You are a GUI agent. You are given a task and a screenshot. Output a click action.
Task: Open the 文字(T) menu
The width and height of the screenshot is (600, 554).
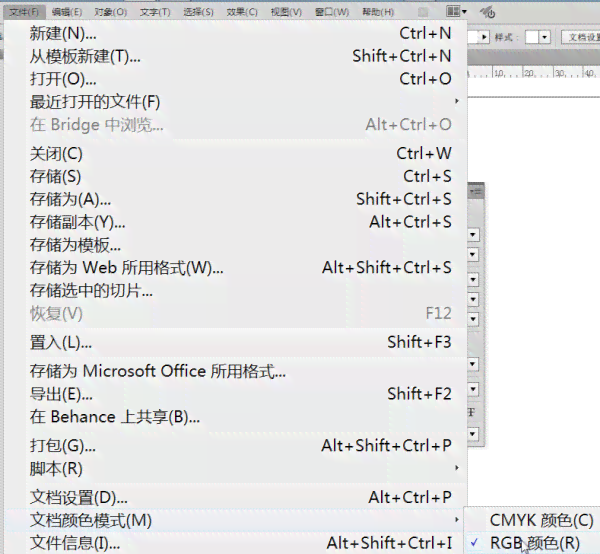(x=155, y=12)
